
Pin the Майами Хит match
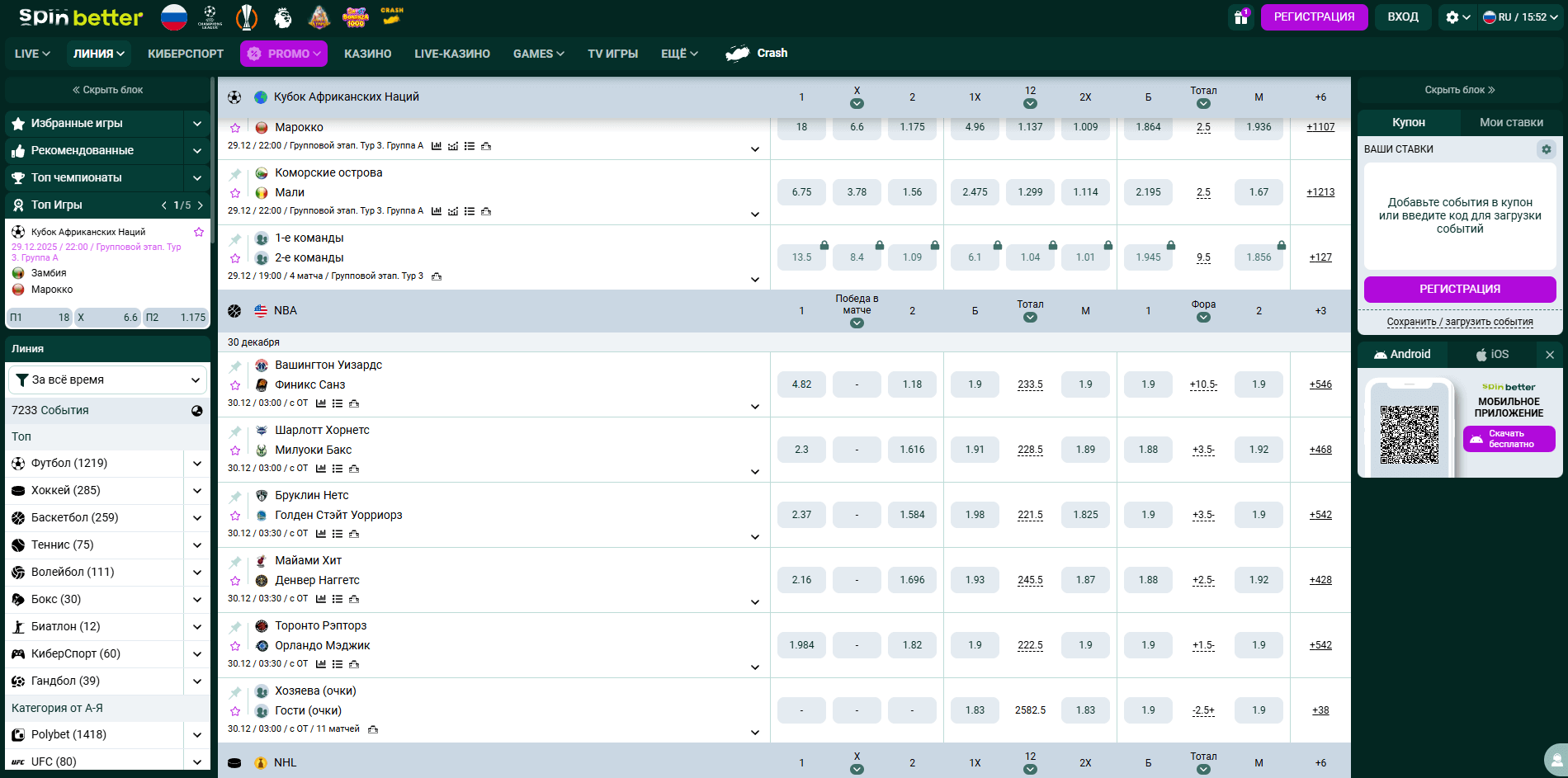tap(235, 562)
